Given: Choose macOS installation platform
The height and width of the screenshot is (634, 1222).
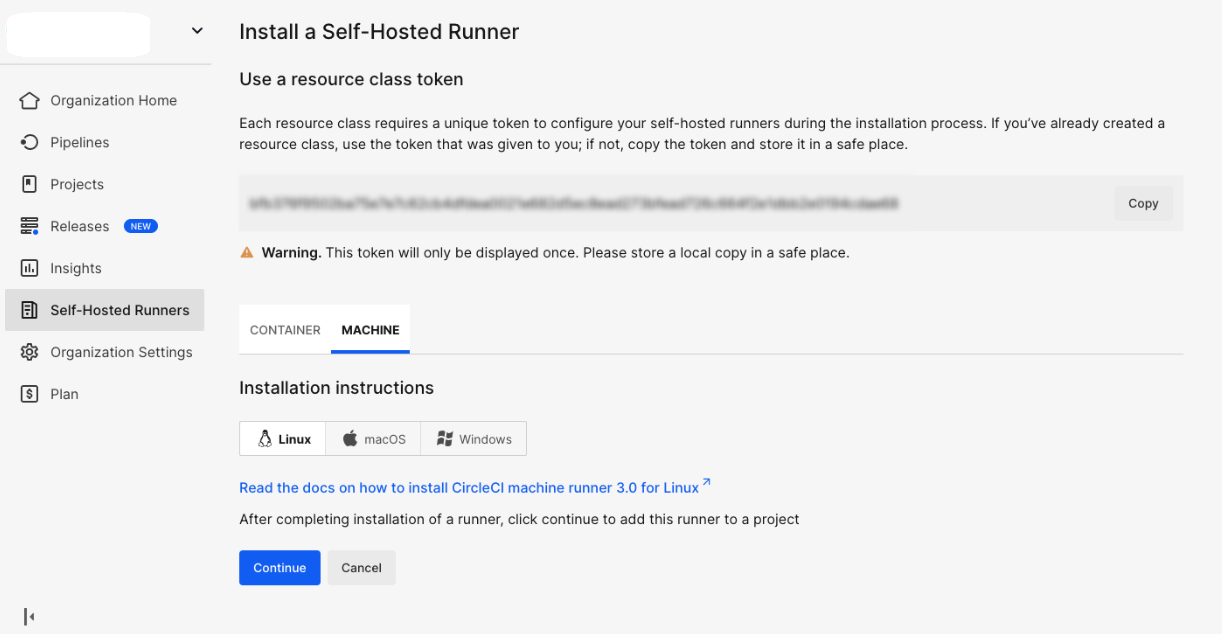Looking at the screenshot, I should [x=372, y=438].
